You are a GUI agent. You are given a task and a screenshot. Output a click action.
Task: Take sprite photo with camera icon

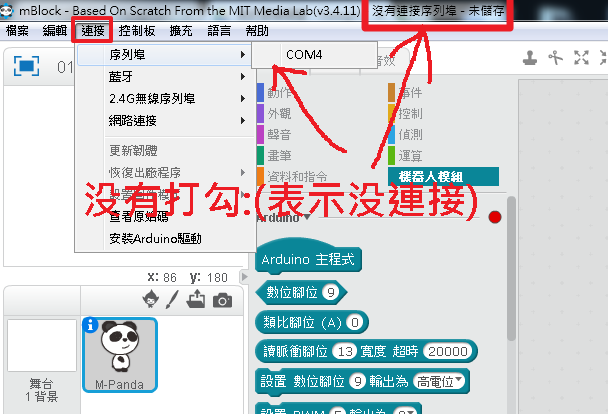223,300
